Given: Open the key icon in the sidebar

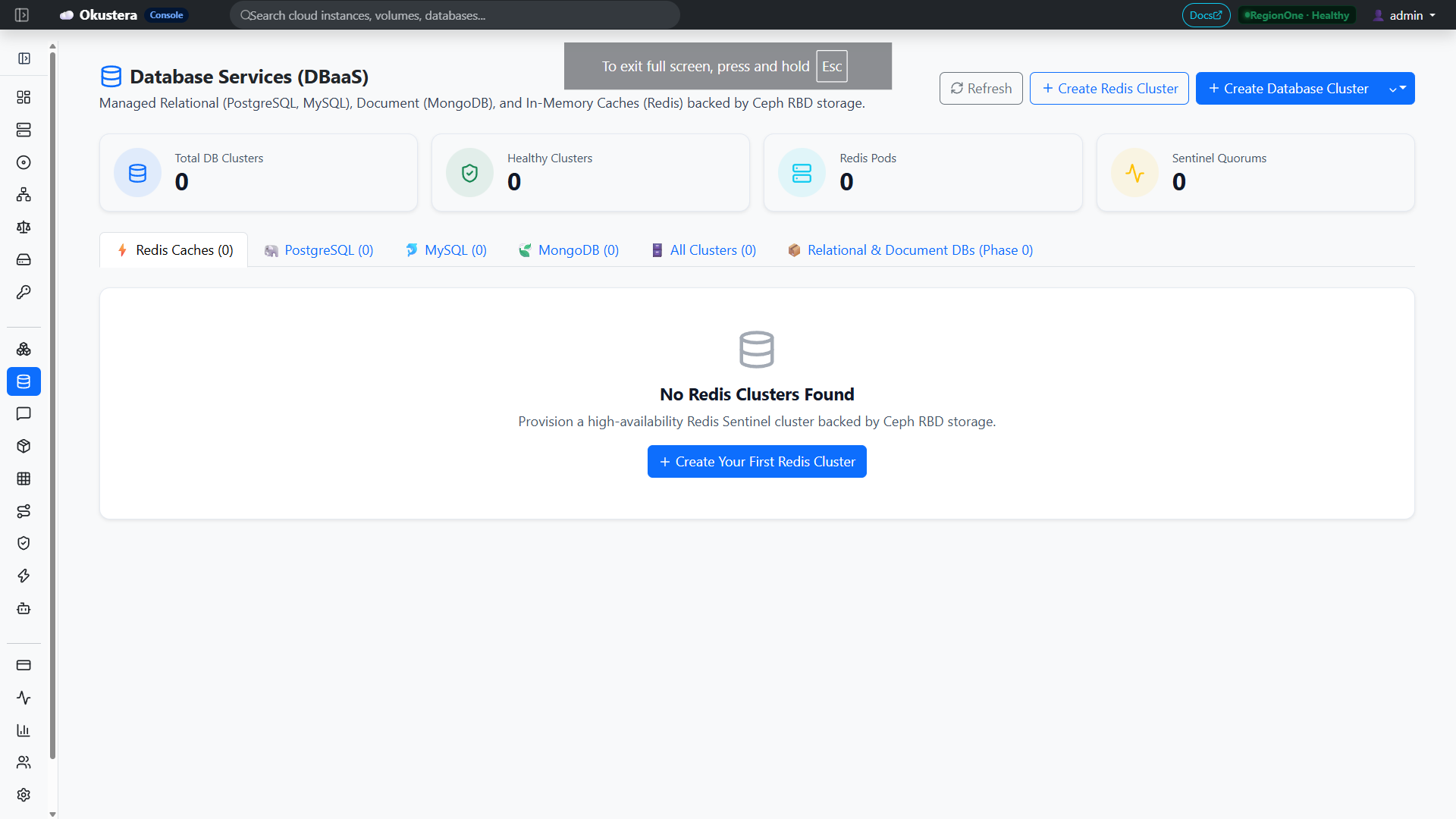Looking at the screenshot, I should (x=24, y=293).
